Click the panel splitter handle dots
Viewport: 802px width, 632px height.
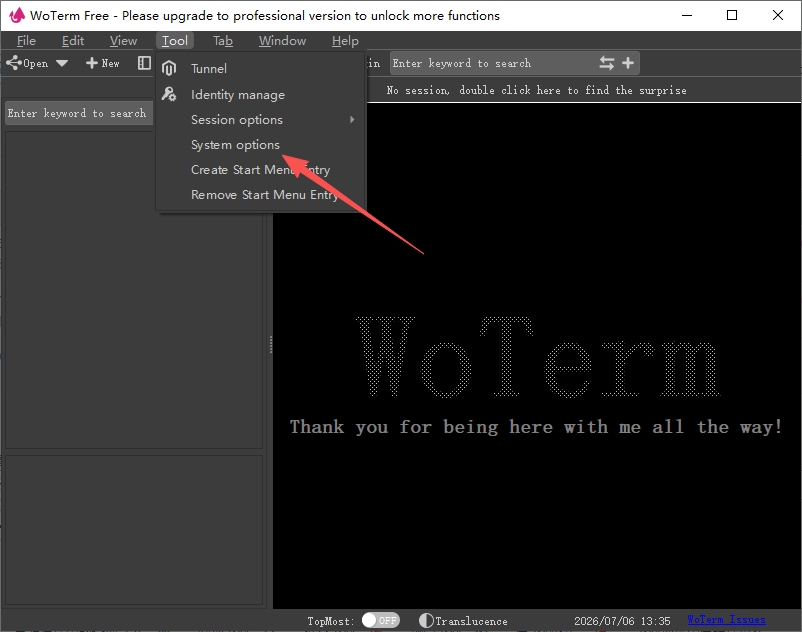271,345
